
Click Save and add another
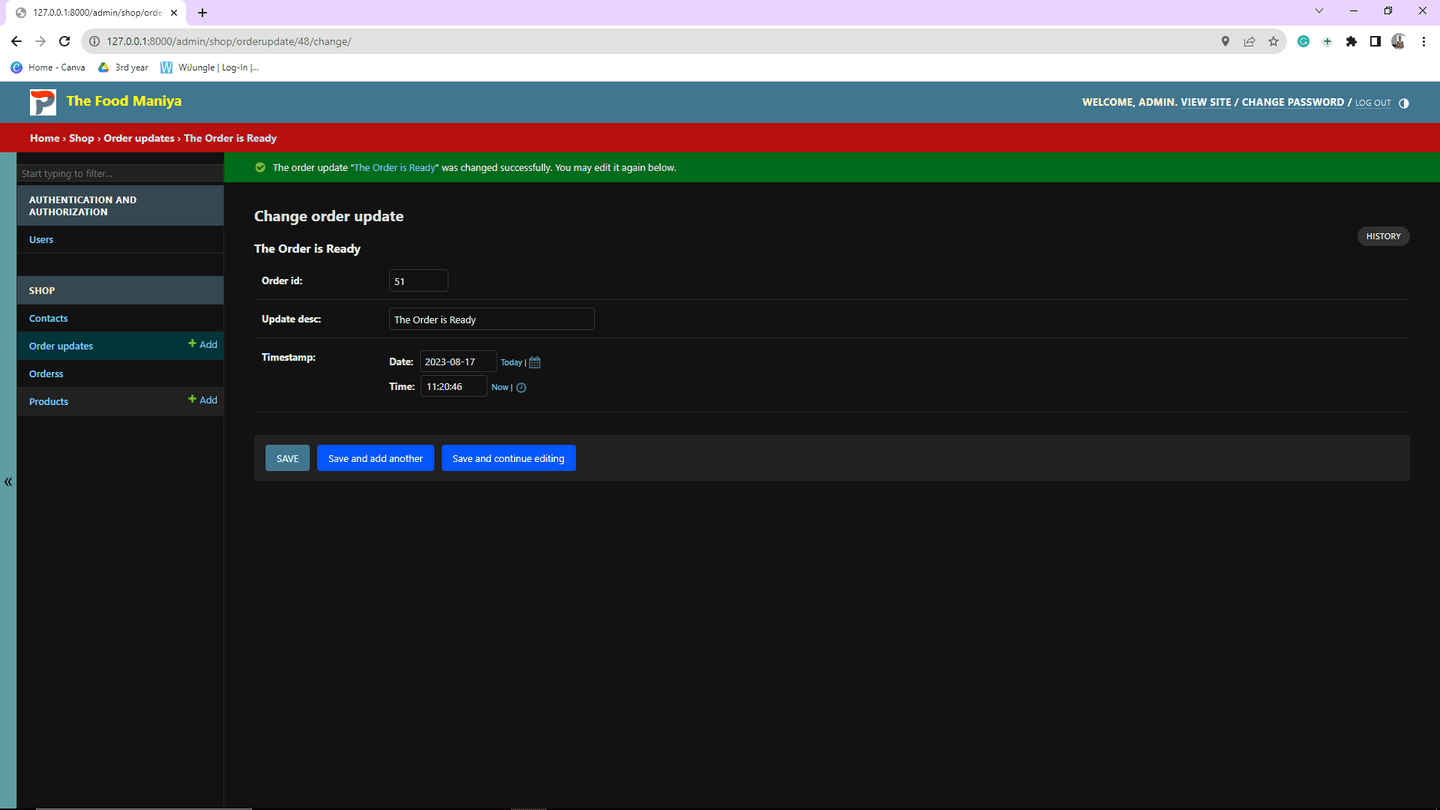pos(375,458)
